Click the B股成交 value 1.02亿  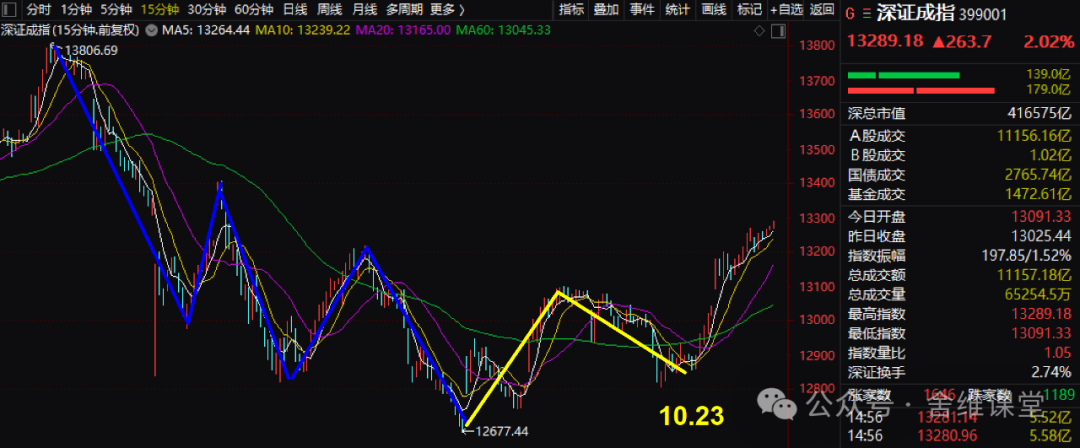click(1051, 155)
